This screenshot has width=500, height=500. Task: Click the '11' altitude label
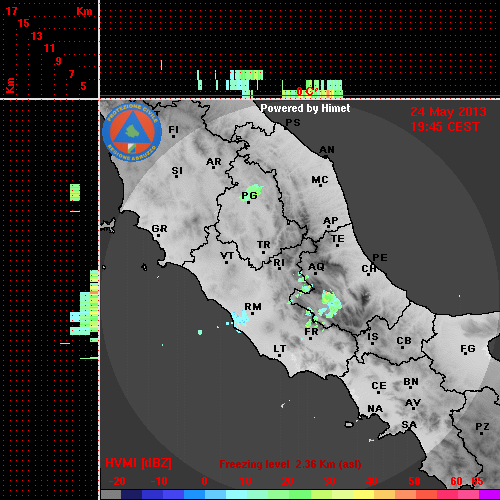[x=49, y=48]
